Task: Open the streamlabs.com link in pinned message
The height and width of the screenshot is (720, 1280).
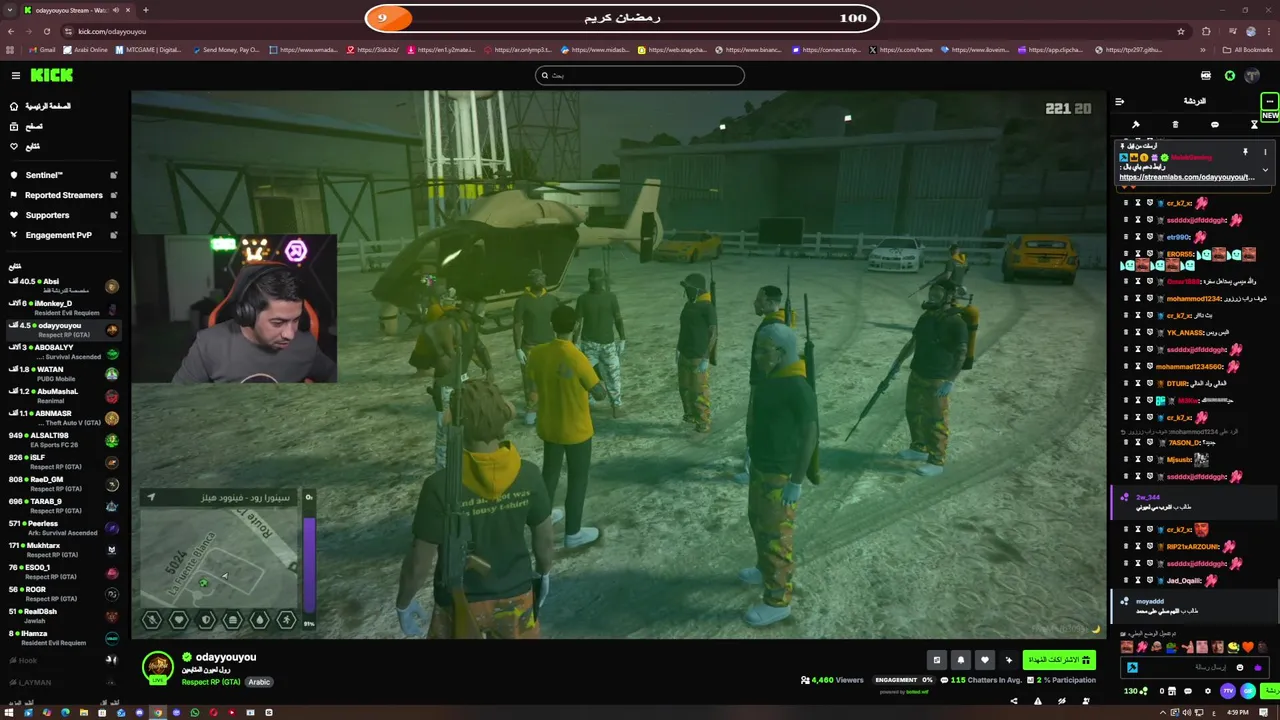Action: pyautogui.click(x=1187, y=177)
